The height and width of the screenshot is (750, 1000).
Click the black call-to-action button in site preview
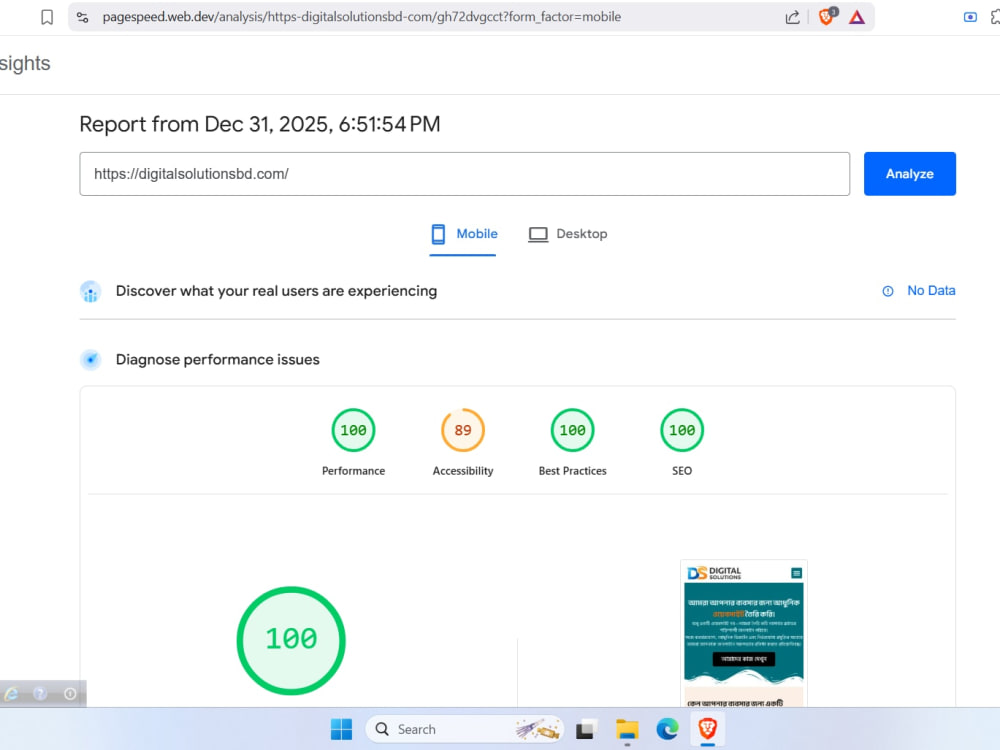tap(744, 659)
